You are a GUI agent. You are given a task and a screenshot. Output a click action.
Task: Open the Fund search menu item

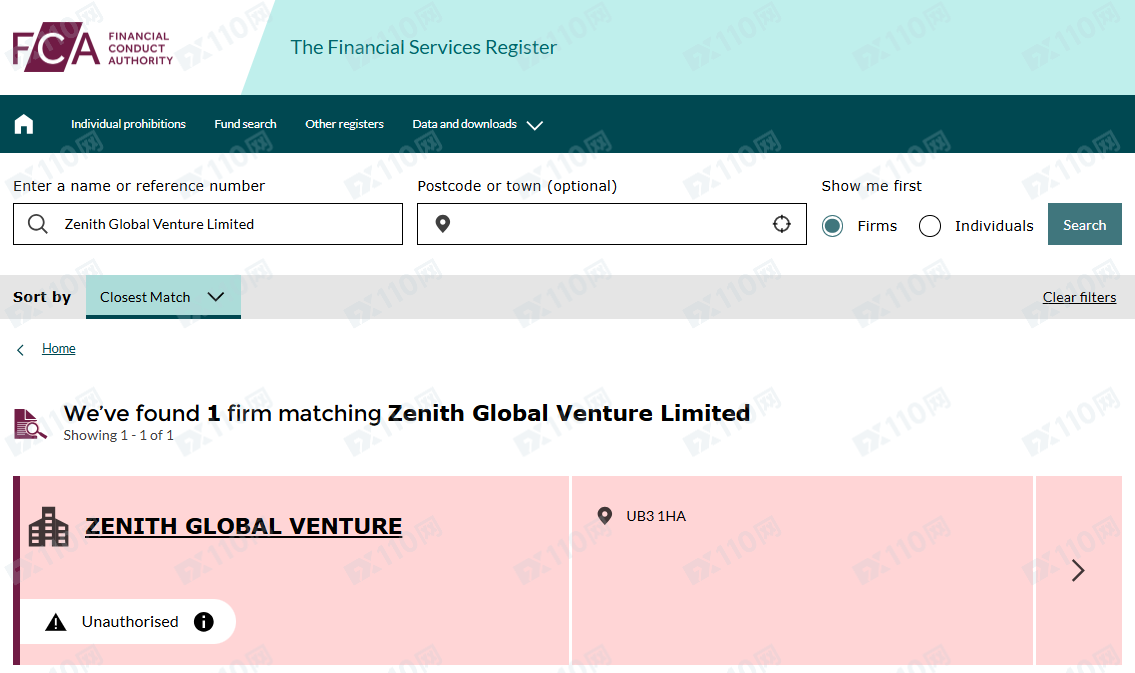(x=245, y=124)
